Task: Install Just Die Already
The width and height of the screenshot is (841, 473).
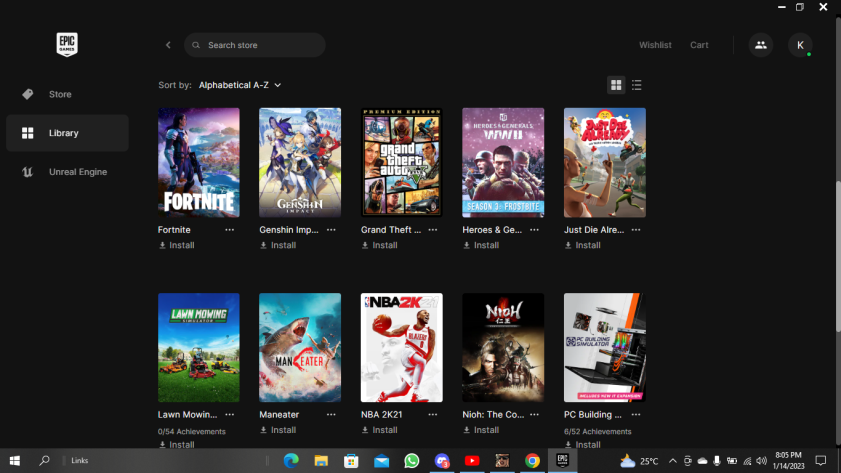Action: [x=582, y=245]
